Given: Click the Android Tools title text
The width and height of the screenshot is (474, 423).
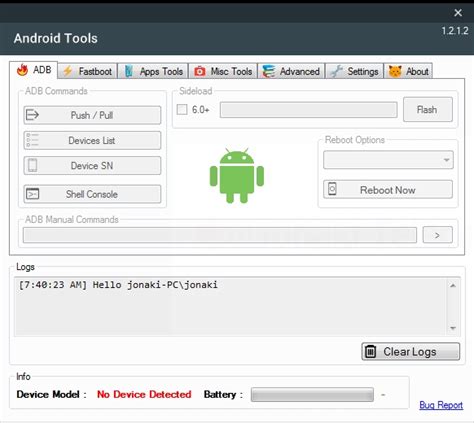Looking at the screenshot, I should tap(56, 38).
